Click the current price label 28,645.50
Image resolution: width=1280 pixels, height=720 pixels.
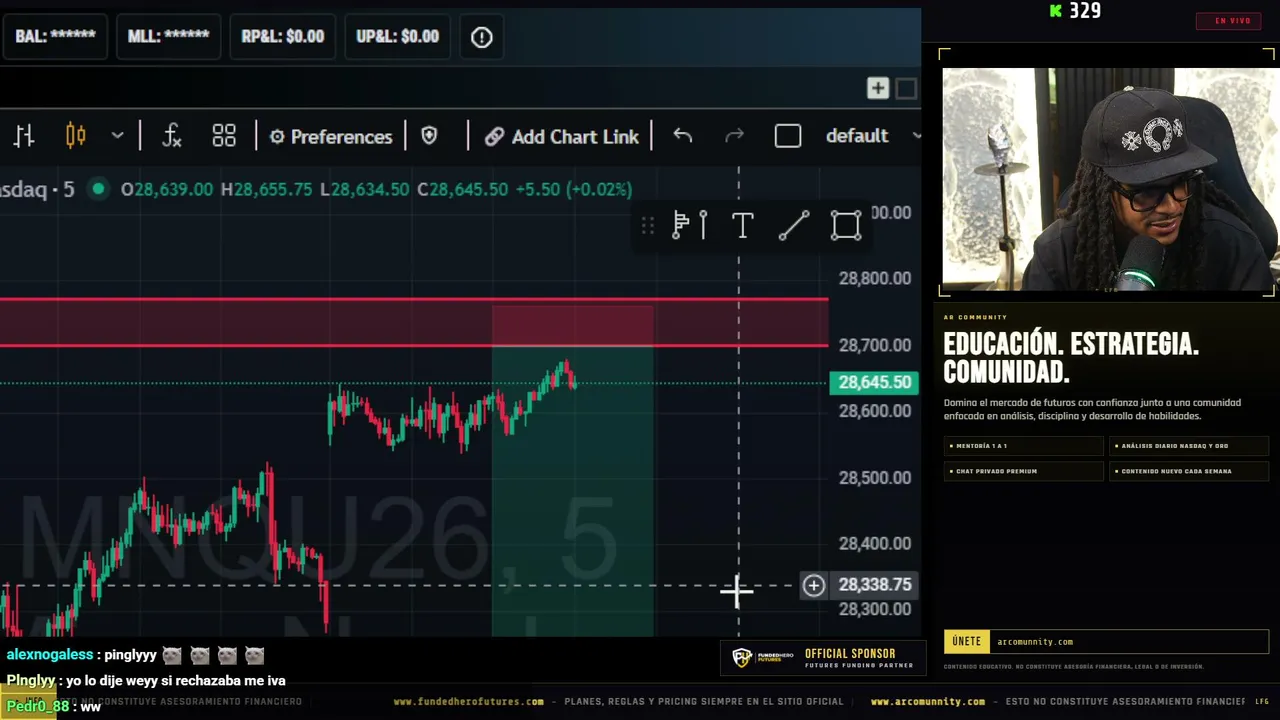[874, 382]
